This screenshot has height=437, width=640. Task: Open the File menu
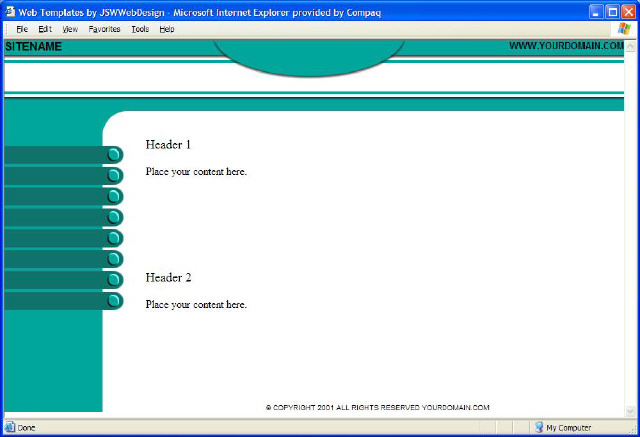click(x=21, y=29)
